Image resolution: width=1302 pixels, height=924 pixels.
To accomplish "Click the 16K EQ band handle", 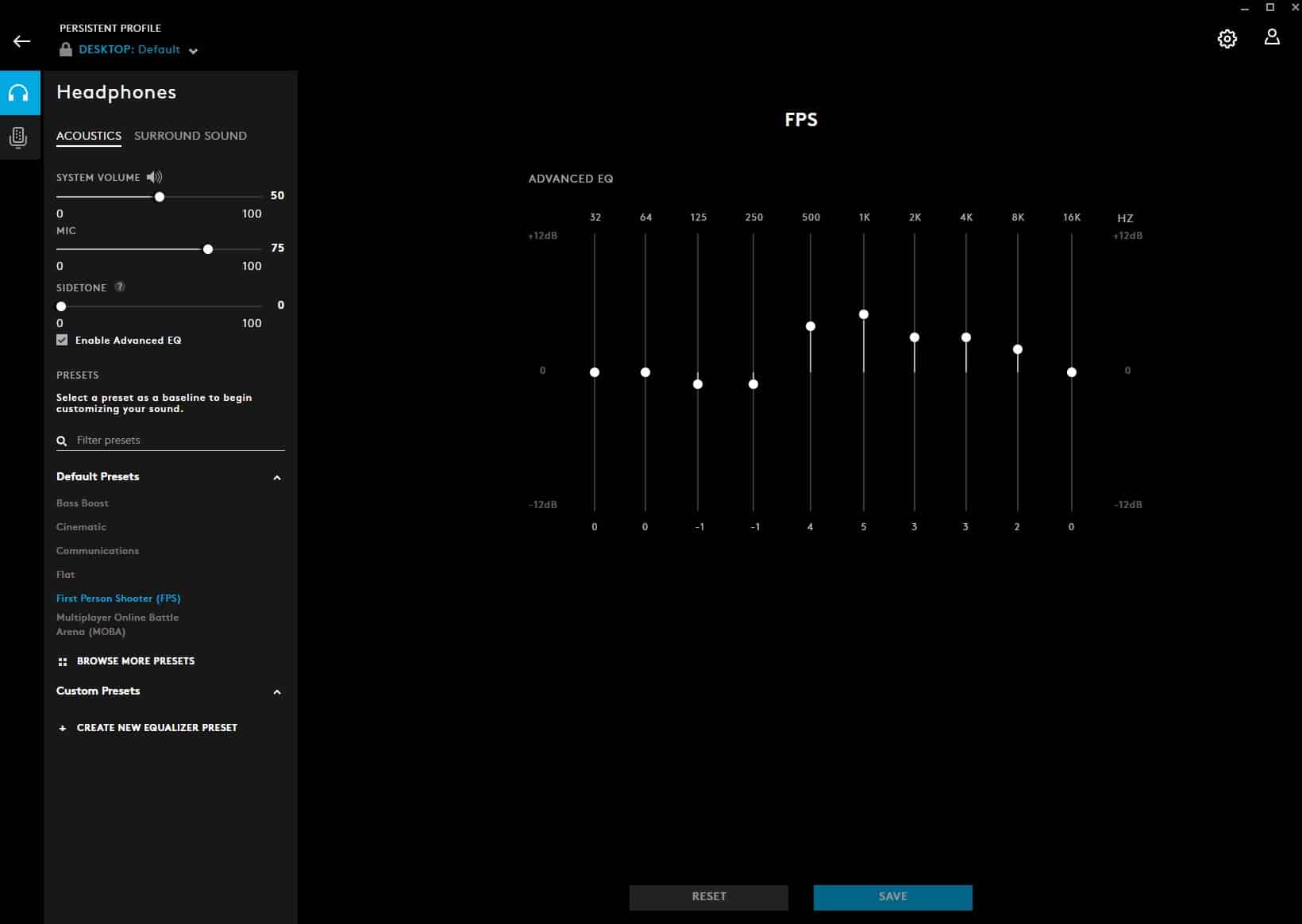I will pyautogui.click(x=1072, y=372).
